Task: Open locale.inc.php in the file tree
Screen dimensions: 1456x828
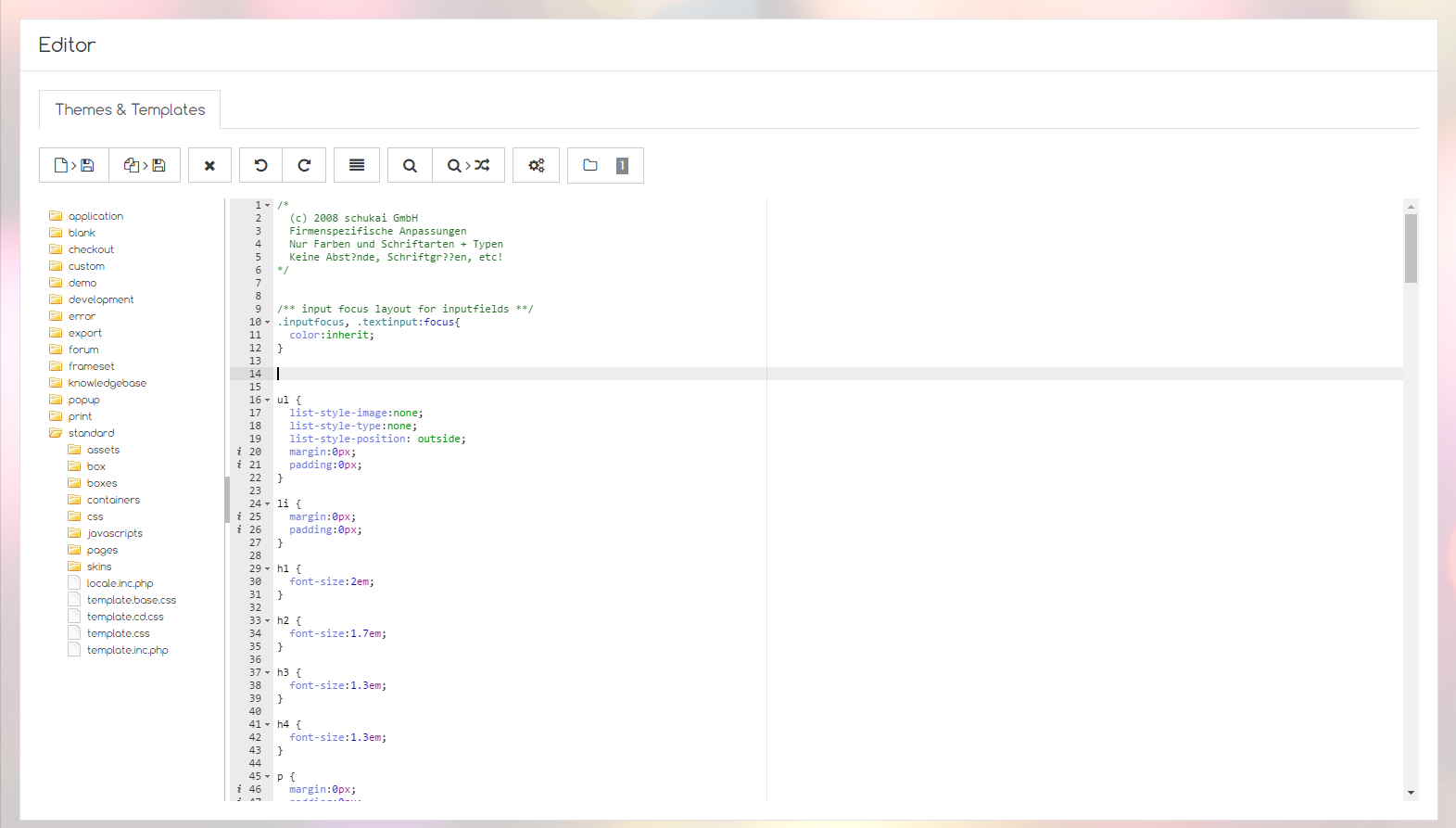Action: (x=120, y=583)
